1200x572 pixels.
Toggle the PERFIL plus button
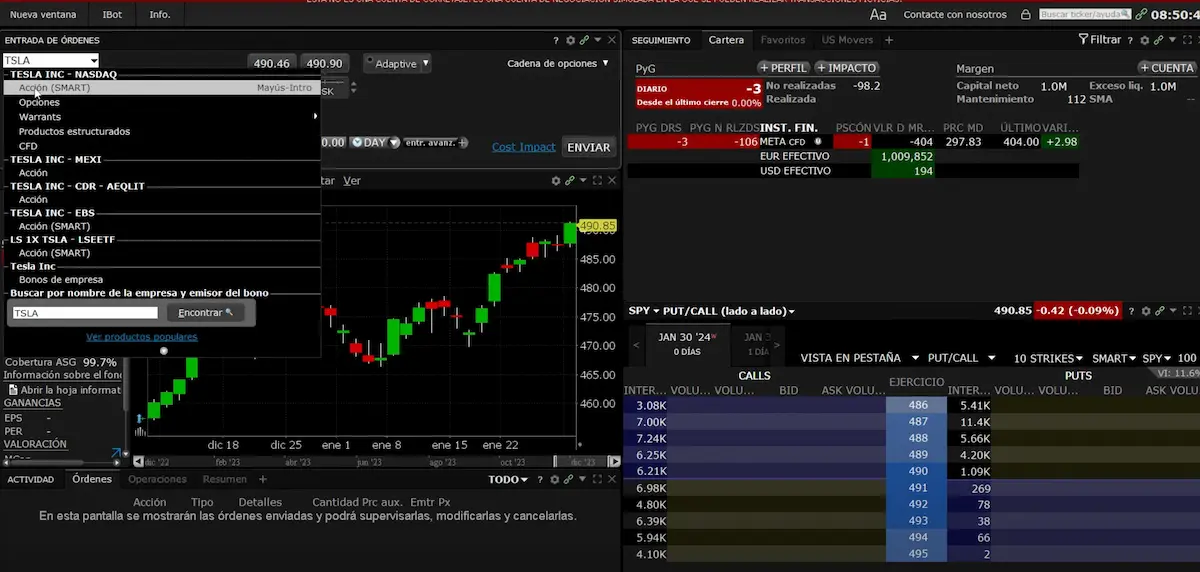pos(783,68)
